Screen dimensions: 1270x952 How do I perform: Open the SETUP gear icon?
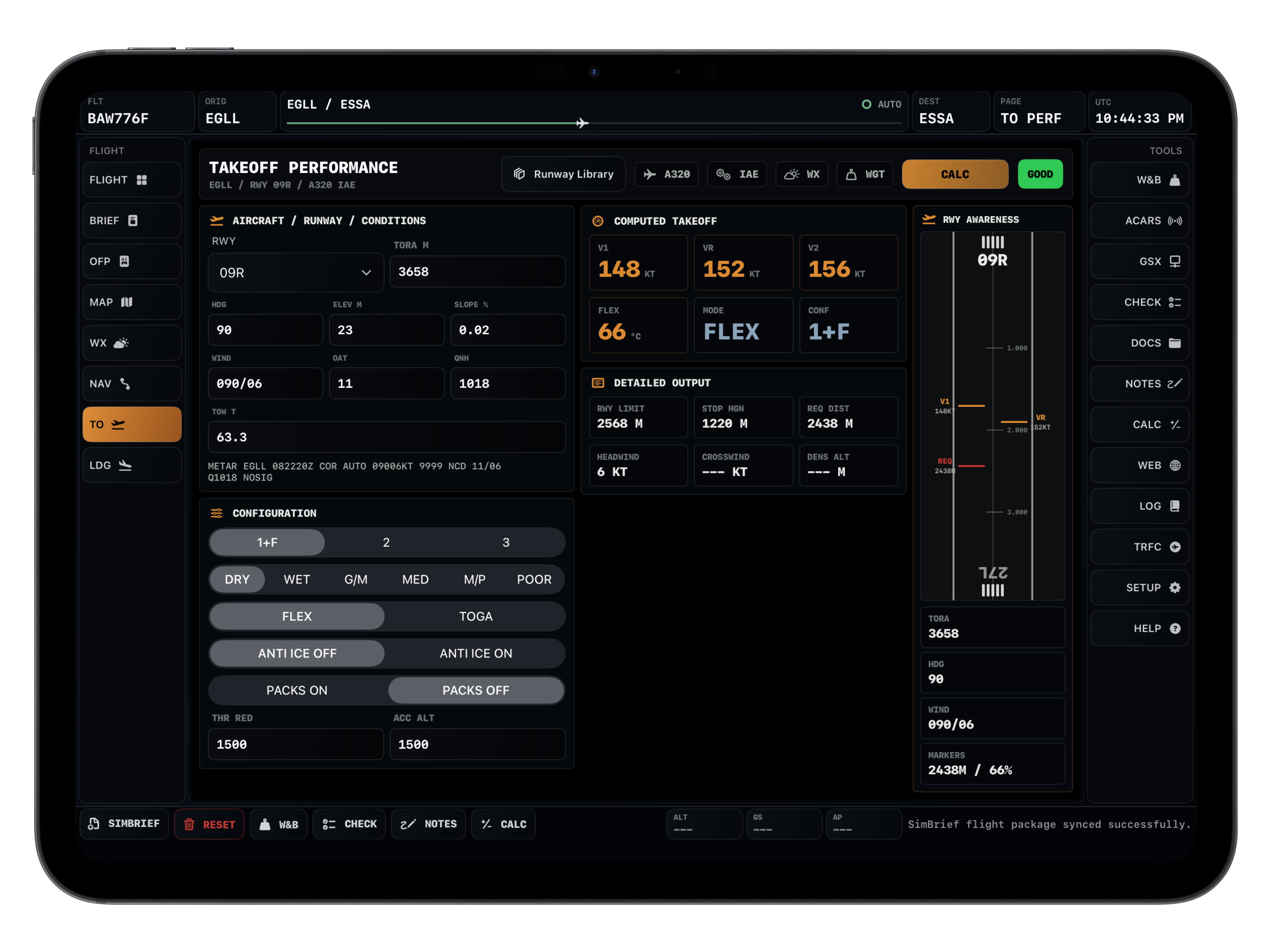click(1175, 588)
